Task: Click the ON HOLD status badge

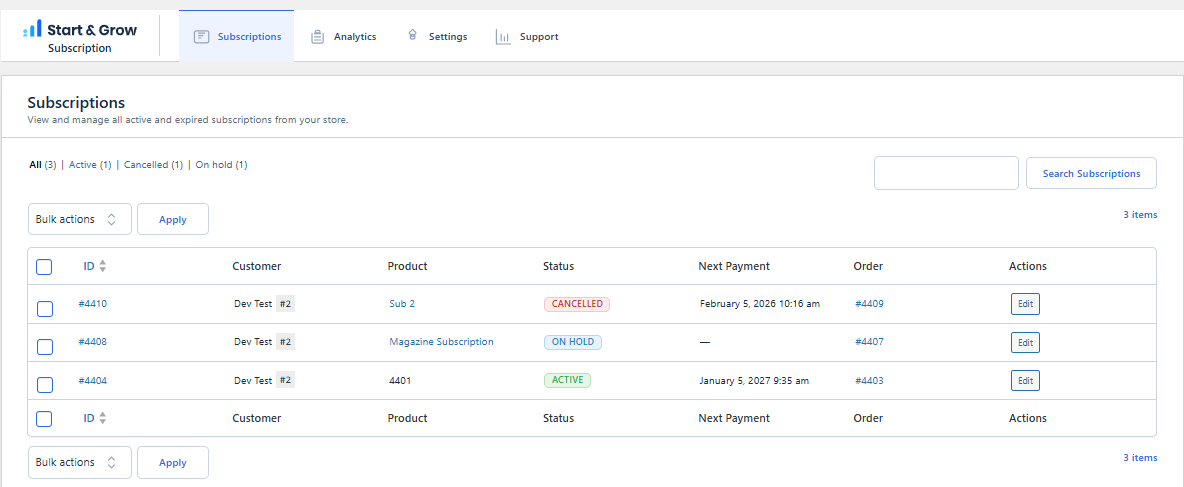Action: pos(572,342)
